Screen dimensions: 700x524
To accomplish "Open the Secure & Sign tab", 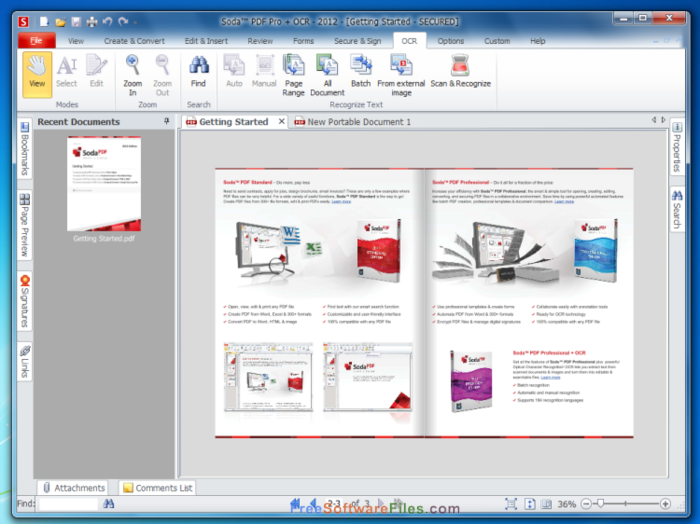I will tap(358, 41).
